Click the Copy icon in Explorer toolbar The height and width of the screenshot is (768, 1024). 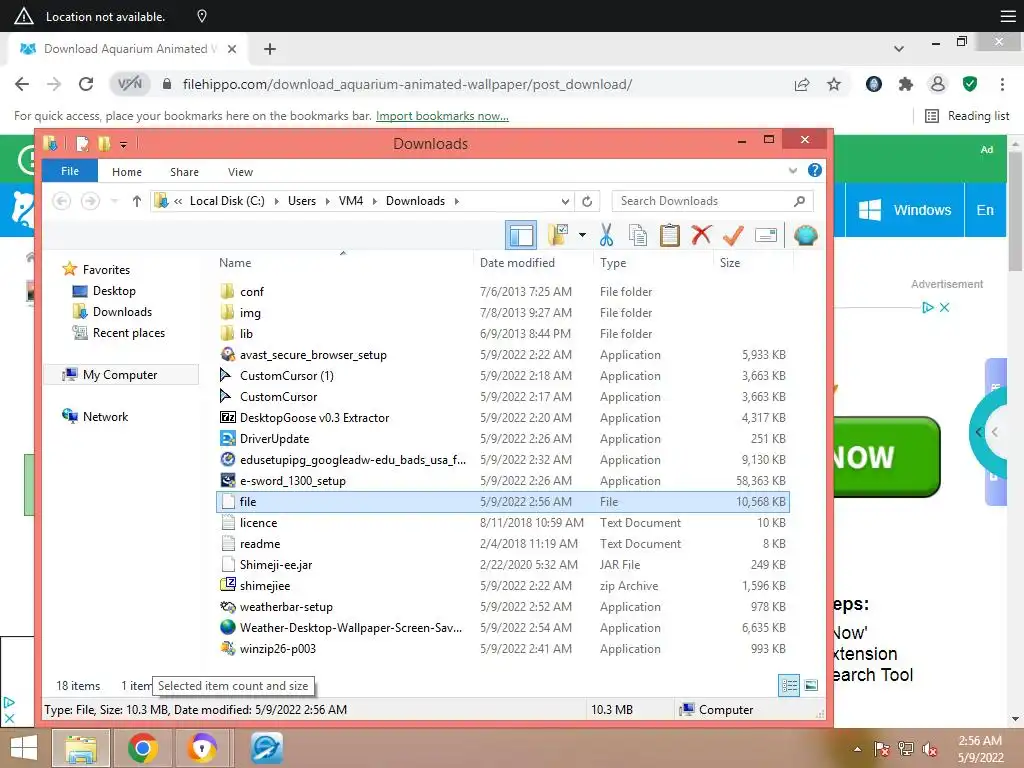point(637,235)
